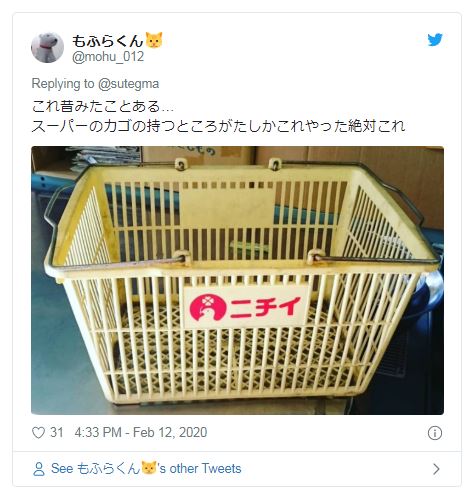Expand the chevron arrow in footer

coord(436,469)
